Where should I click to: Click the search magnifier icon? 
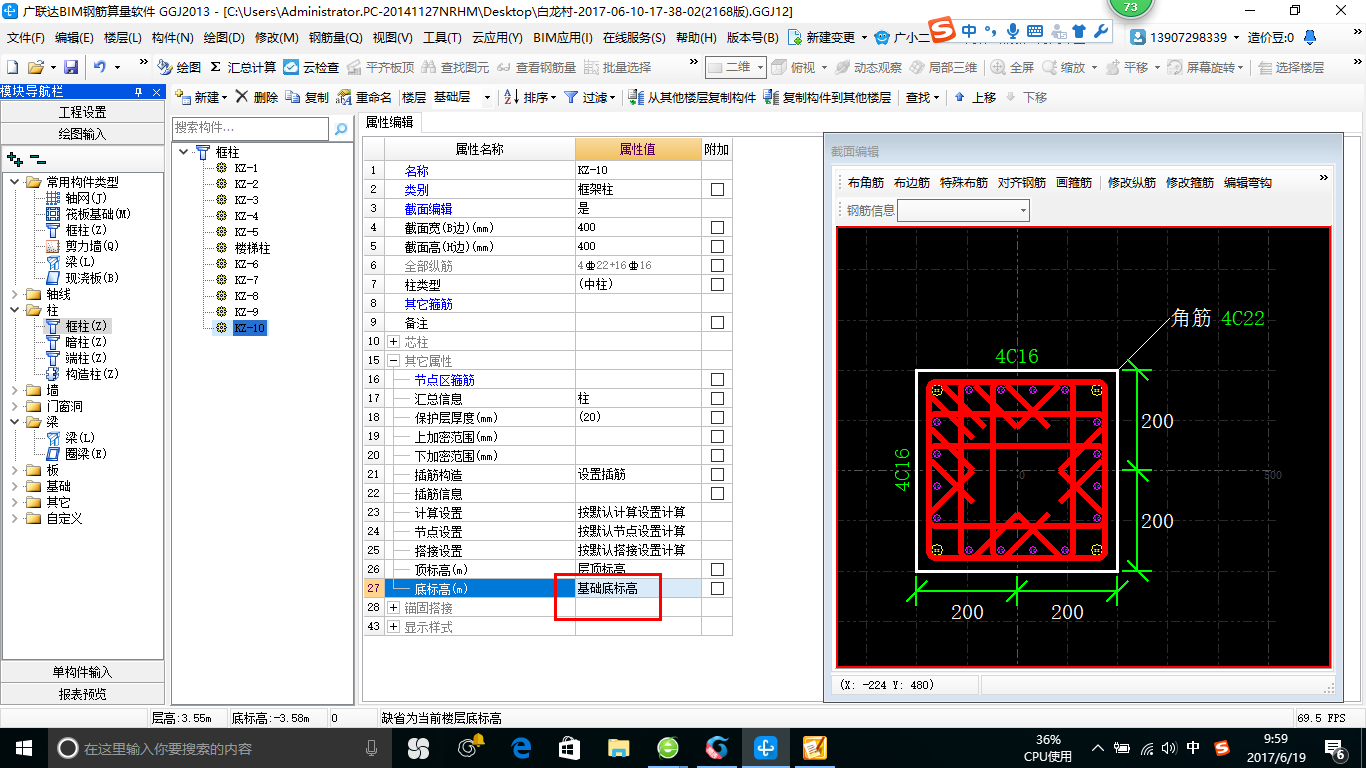[341, 128]
